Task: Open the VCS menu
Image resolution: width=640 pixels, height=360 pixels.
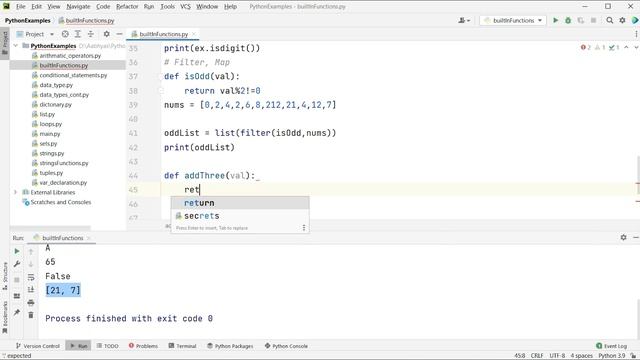Action: (x=185, y=7)
